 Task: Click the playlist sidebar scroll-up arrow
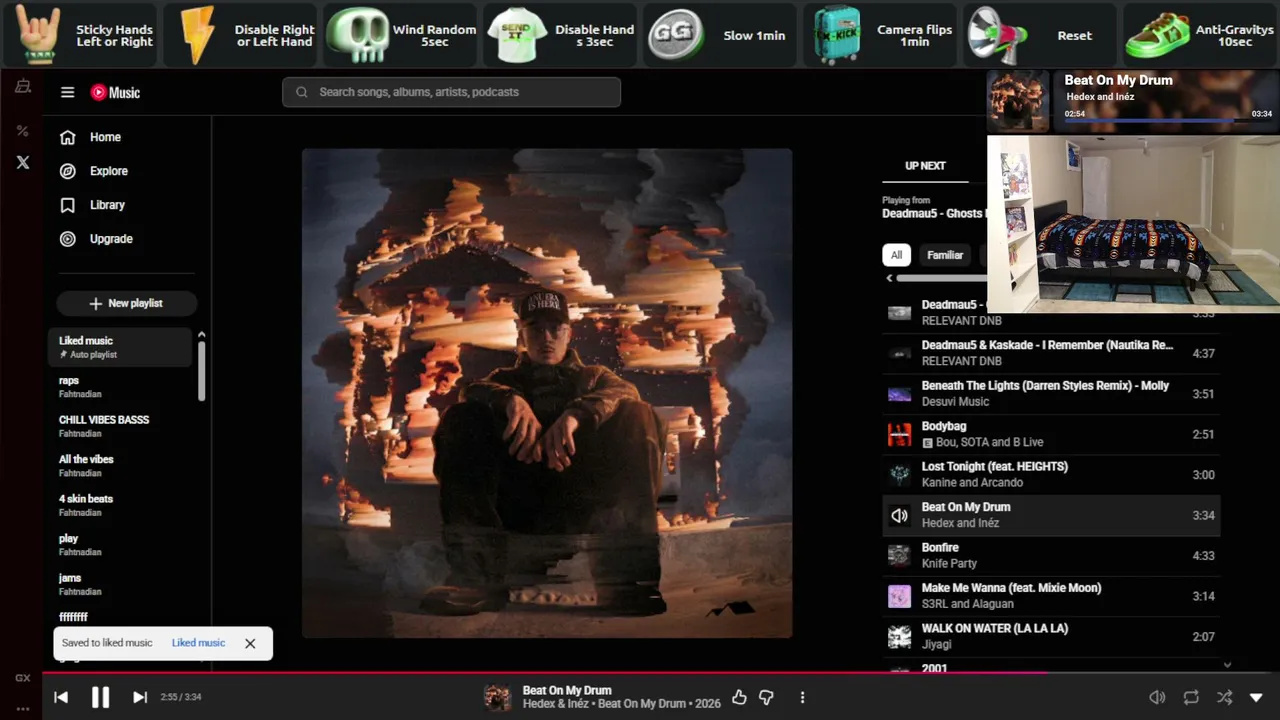(x=201, y=335)
